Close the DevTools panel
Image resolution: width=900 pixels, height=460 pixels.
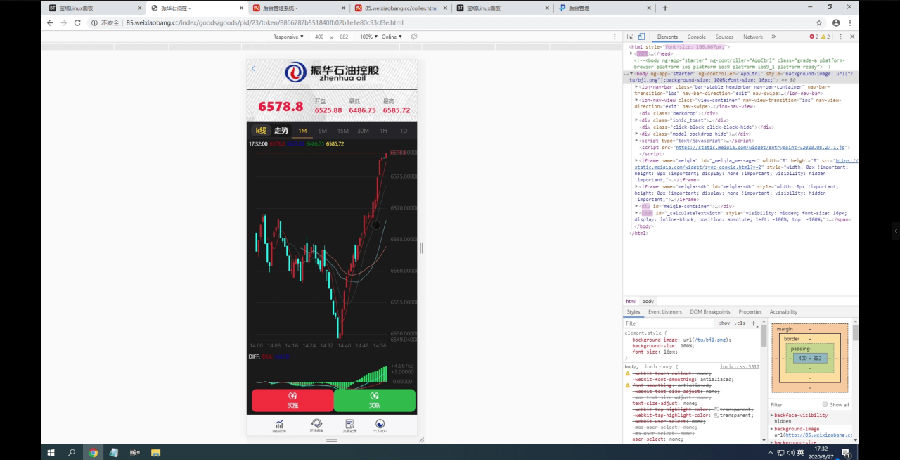click(852, 37)
